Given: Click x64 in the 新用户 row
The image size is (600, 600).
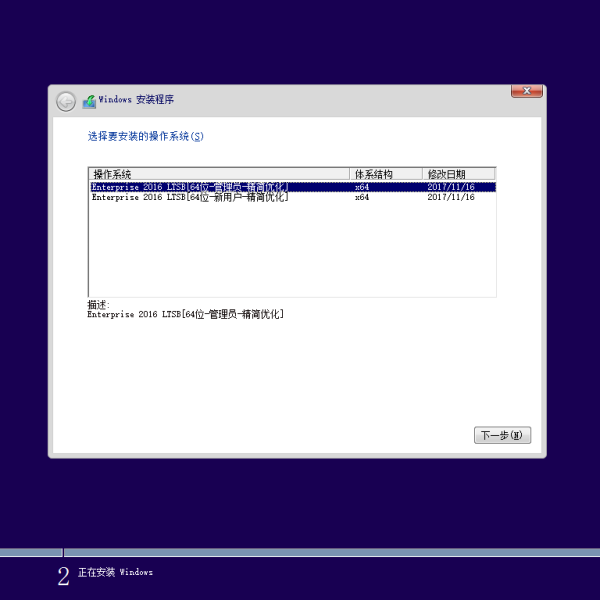Looking at the screenshot, I should [x=362, y=197].
